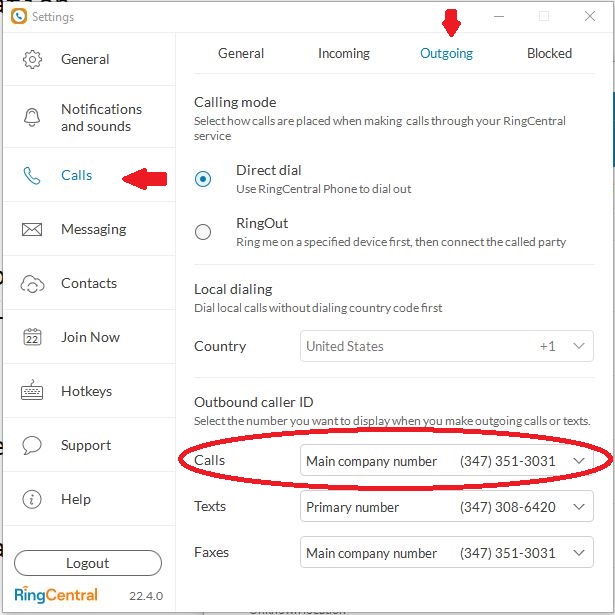The height and width of the screenshot is (615, 615).
Task: Select the Calls phone icon
Action: (33, 176)
